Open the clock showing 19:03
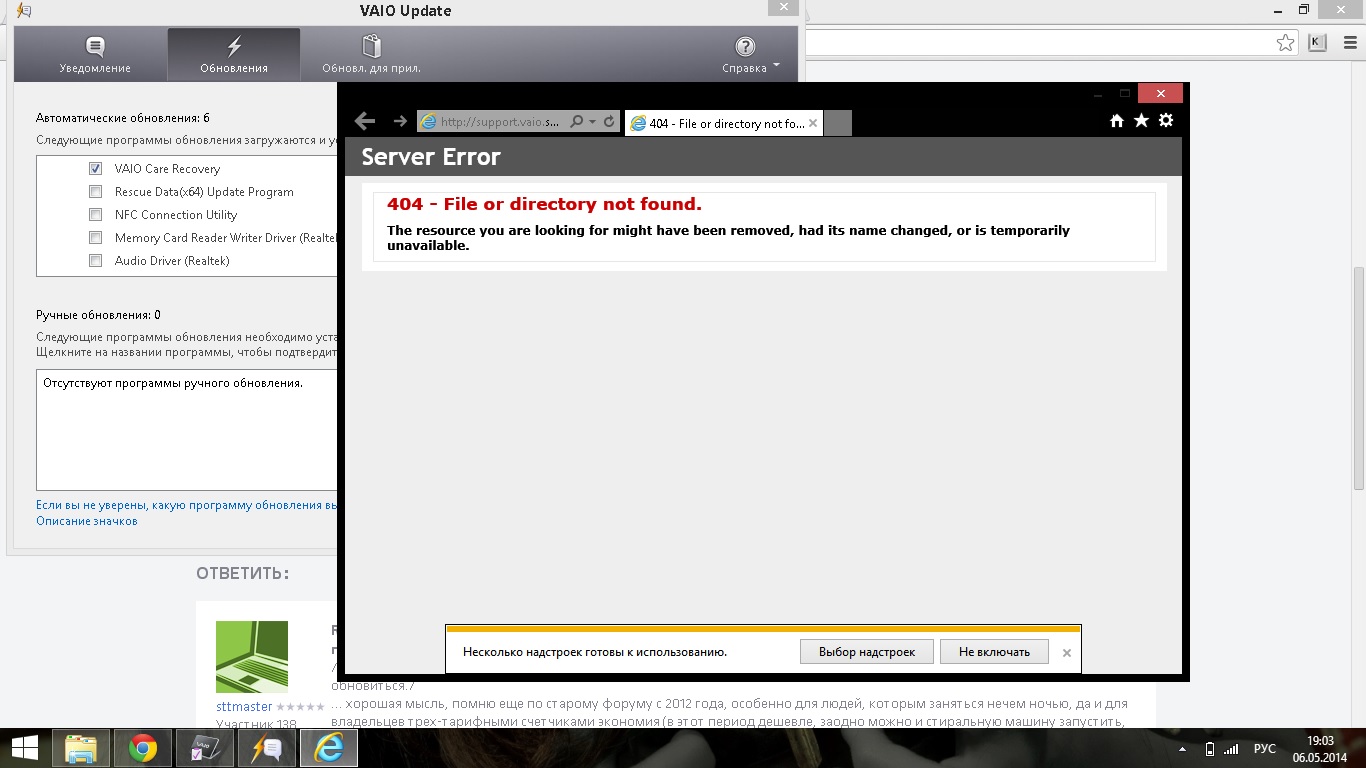 point(1321,741)
